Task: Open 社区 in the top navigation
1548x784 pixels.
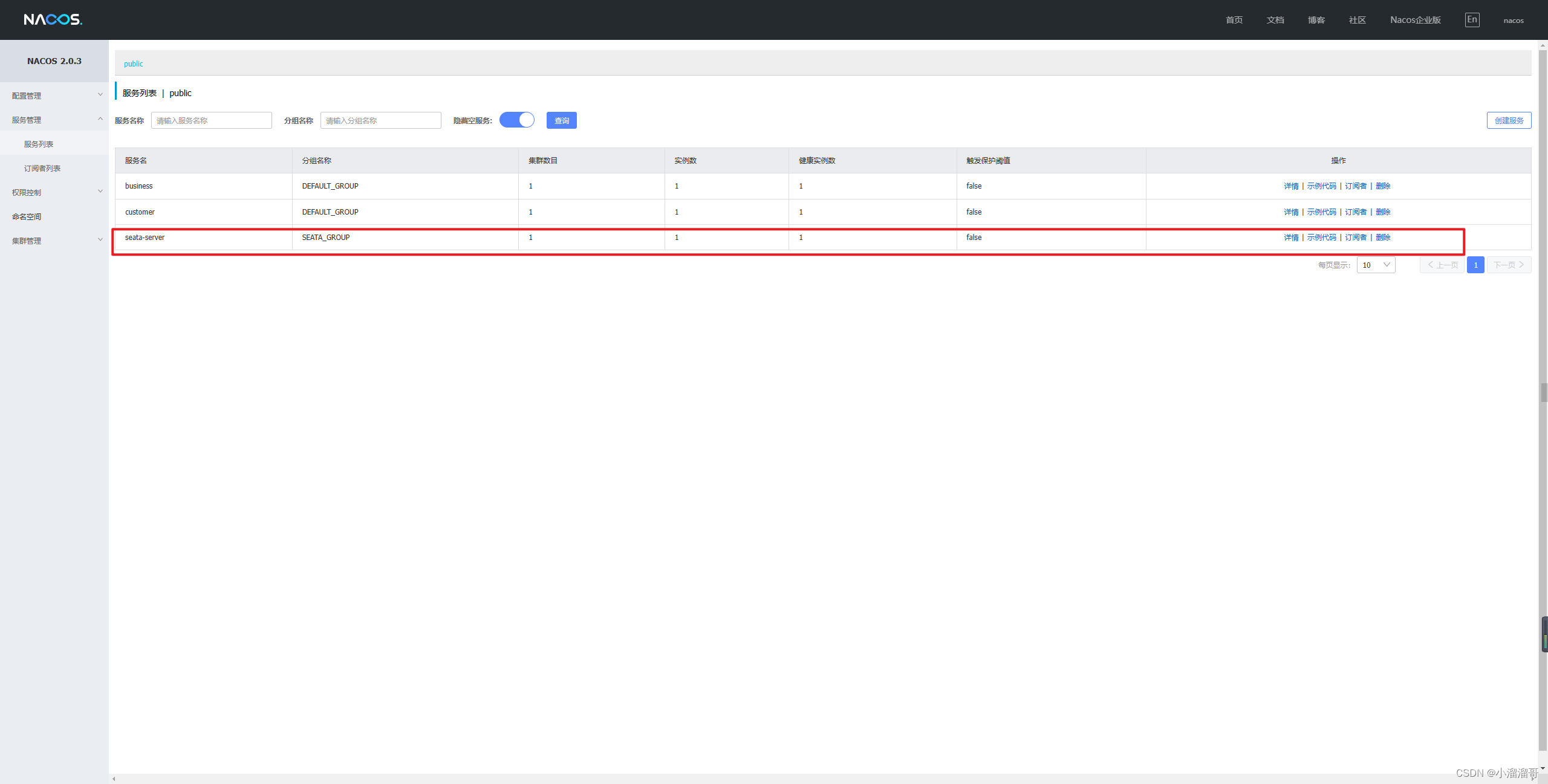Action: pos(1358,20)
